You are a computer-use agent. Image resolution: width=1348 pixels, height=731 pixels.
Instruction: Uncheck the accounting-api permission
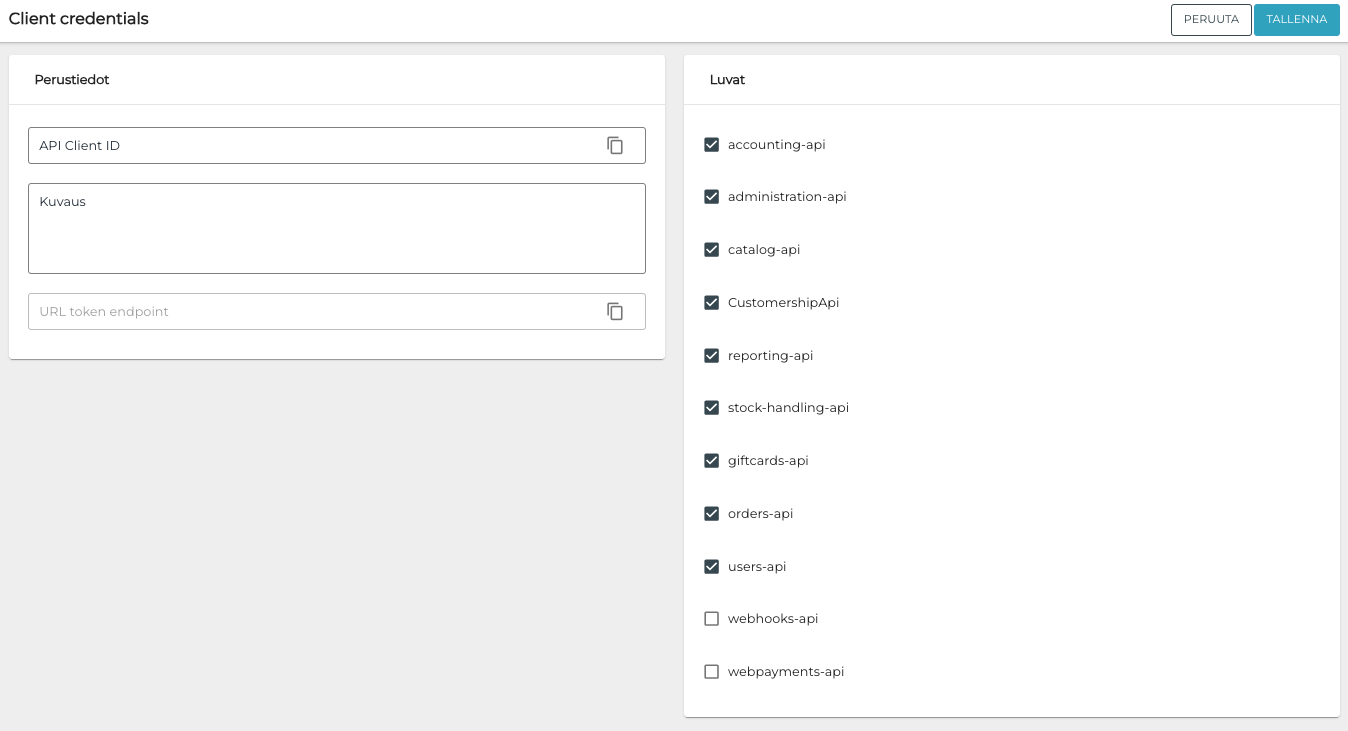pyautogui.click(x=712, y=145)
